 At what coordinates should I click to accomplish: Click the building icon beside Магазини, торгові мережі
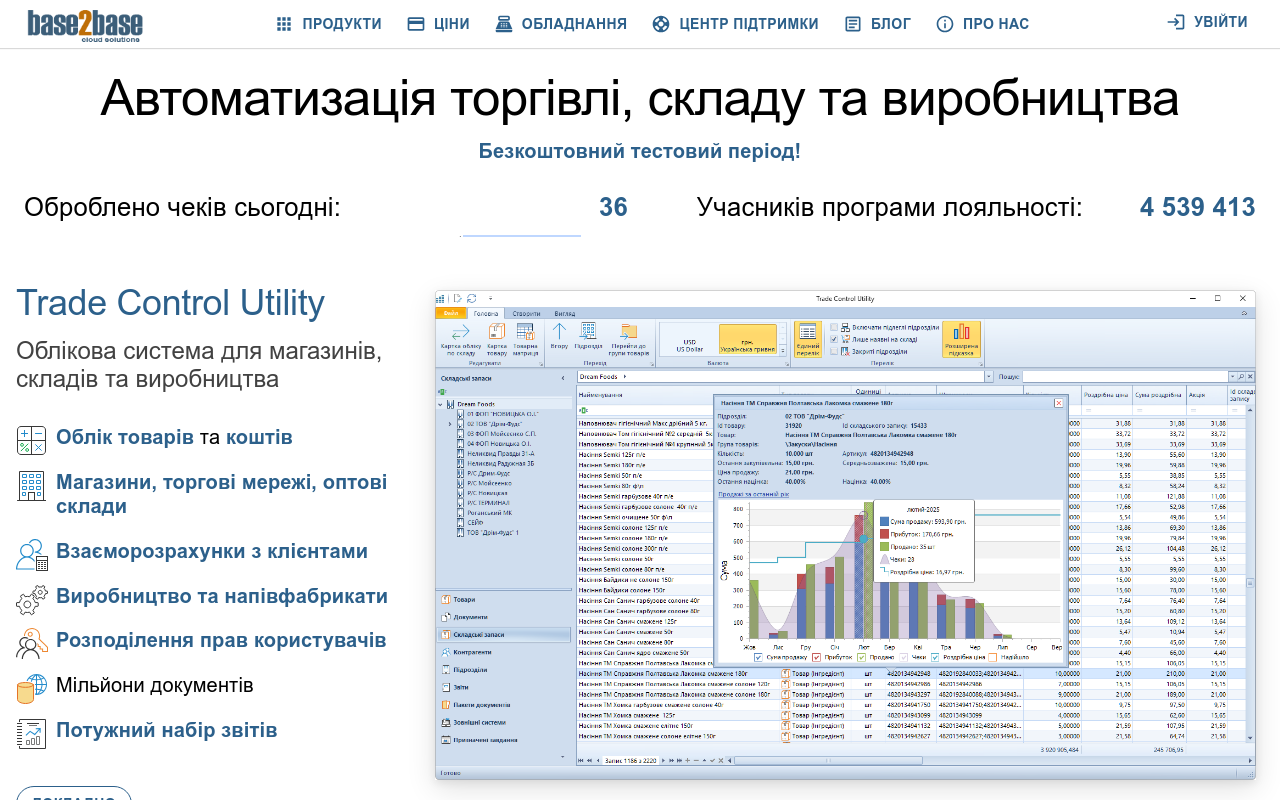click(x=32, y=486)
